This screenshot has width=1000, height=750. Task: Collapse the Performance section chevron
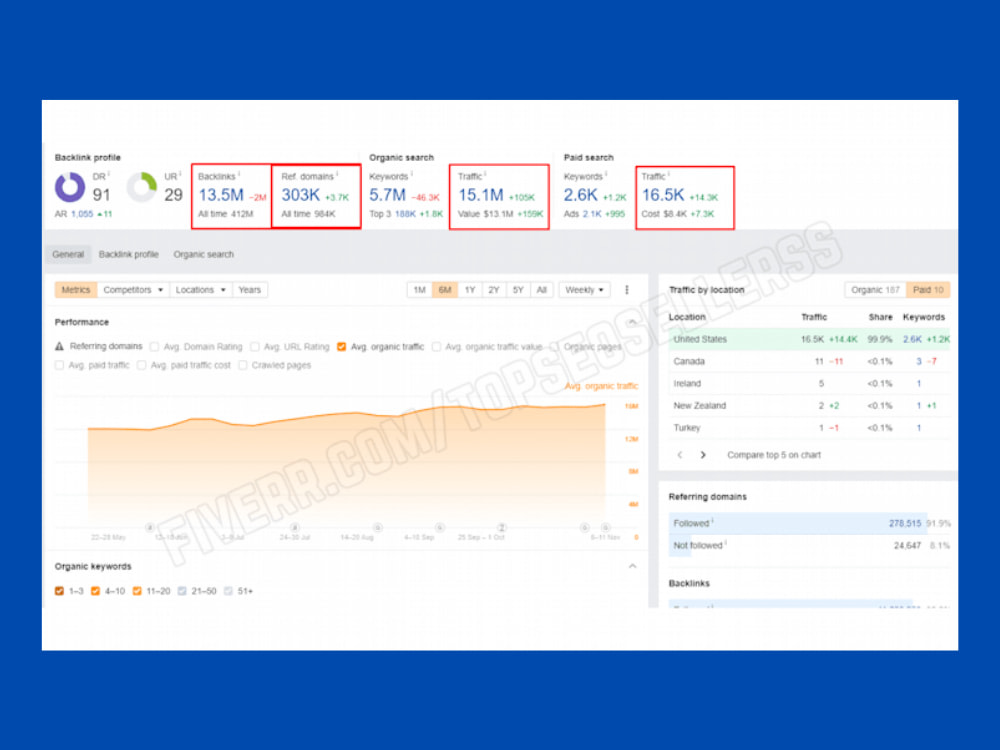click(x=632, y=322)
